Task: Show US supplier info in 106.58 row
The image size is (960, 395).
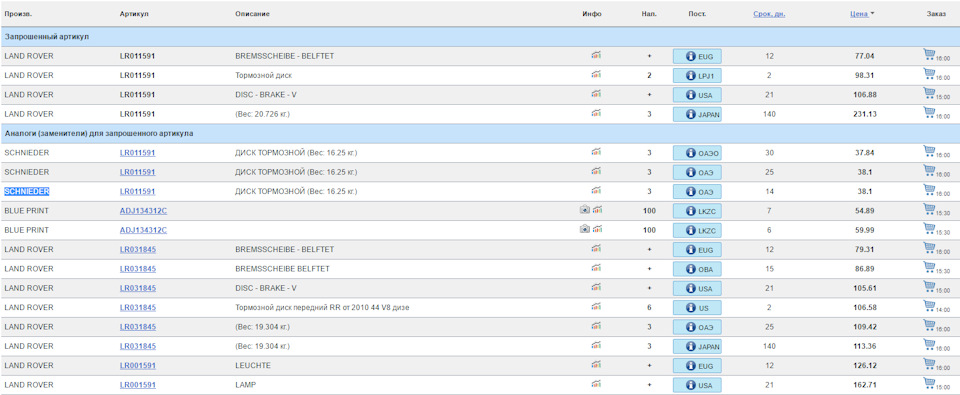Action: point(697,307)
